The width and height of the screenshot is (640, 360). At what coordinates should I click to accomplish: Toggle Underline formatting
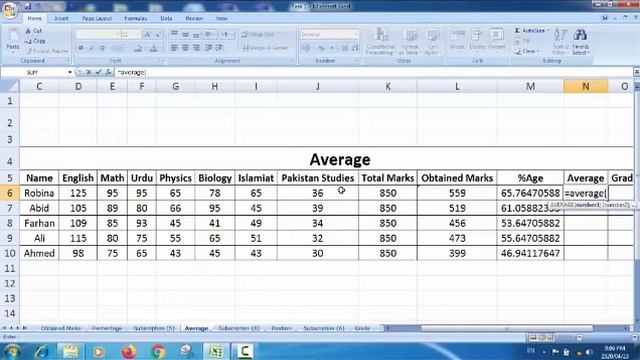click(x=102, y=48)
